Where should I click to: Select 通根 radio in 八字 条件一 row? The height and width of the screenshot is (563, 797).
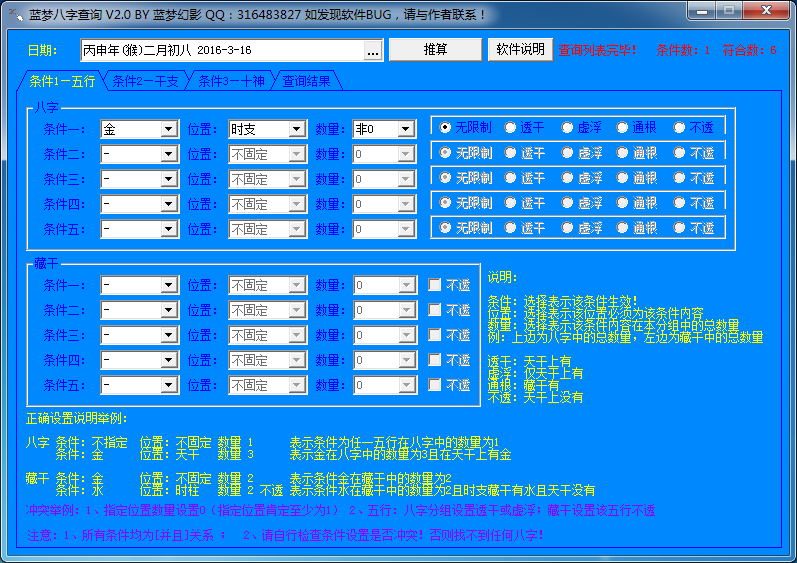(622, 128)
